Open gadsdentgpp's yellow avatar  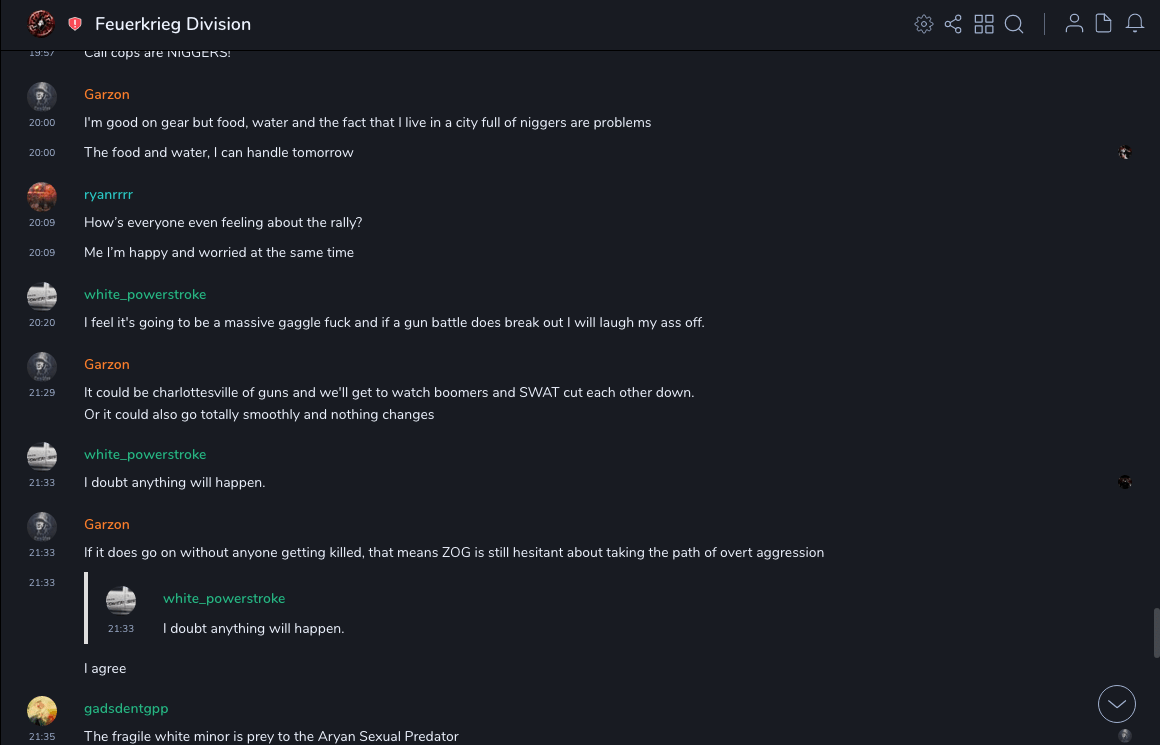42,710
